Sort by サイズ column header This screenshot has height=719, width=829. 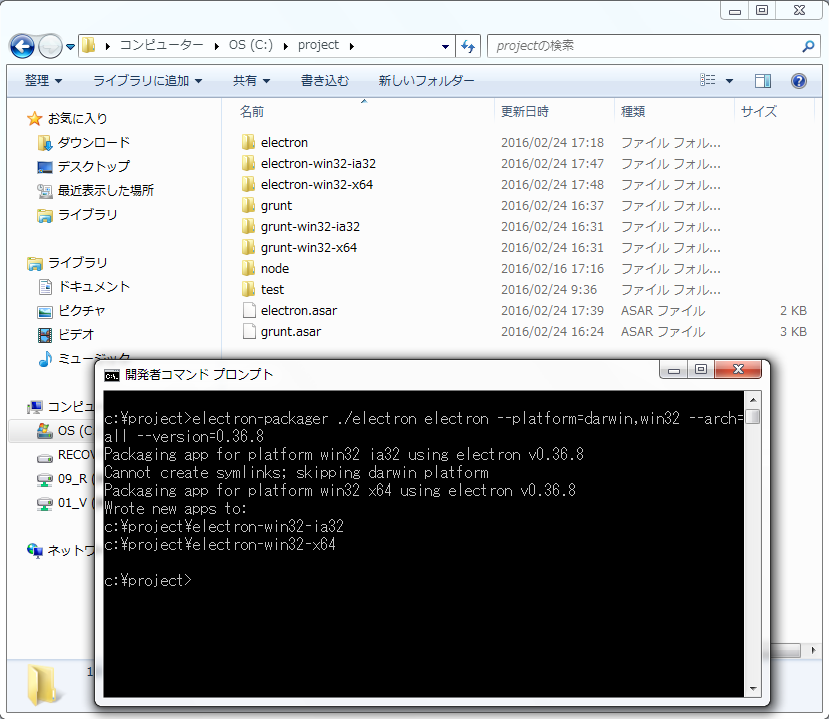pyautogui.click(x=759, y=112)
